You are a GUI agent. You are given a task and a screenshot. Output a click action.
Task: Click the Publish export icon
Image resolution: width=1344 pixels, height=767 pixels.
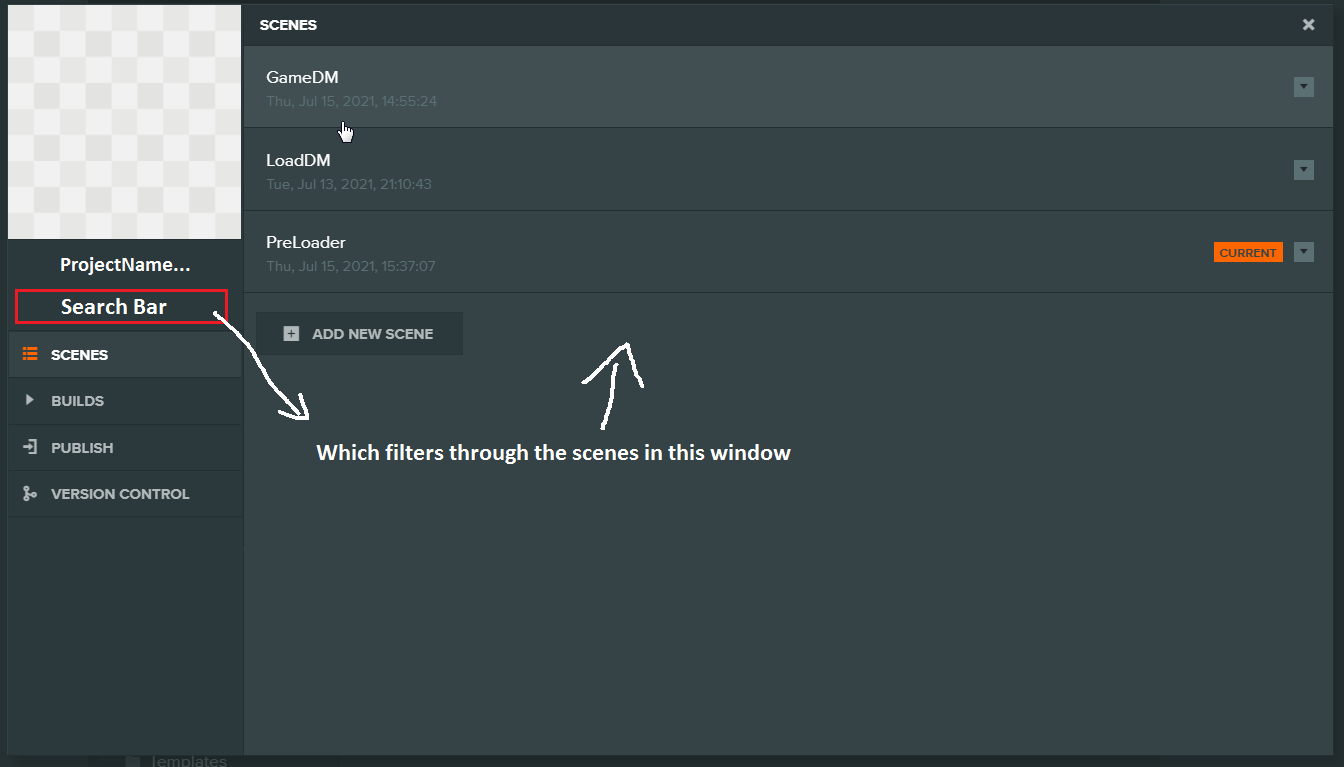30,447
